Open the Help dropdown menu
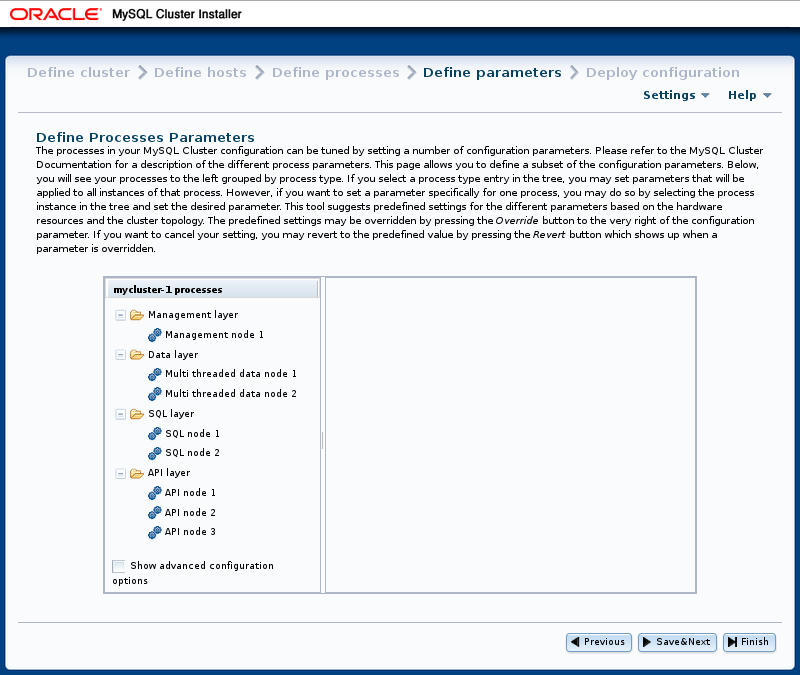The width and height of the screenshot is (800, 675). (749, 95)
